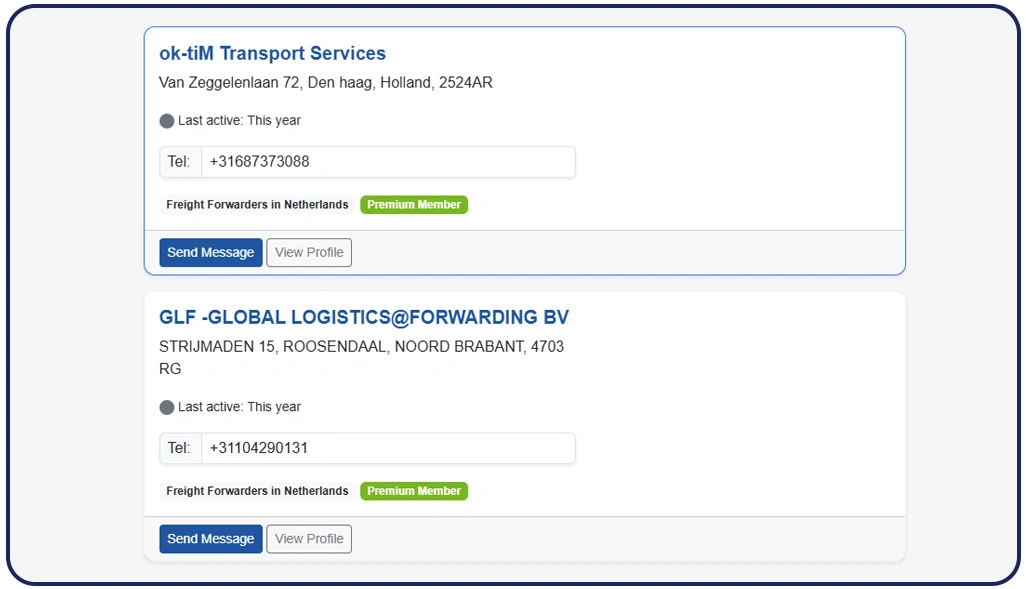
Task: Click the Tel label on ok-tiM's card
Action: pyautogui.click(x=179, y=161)
